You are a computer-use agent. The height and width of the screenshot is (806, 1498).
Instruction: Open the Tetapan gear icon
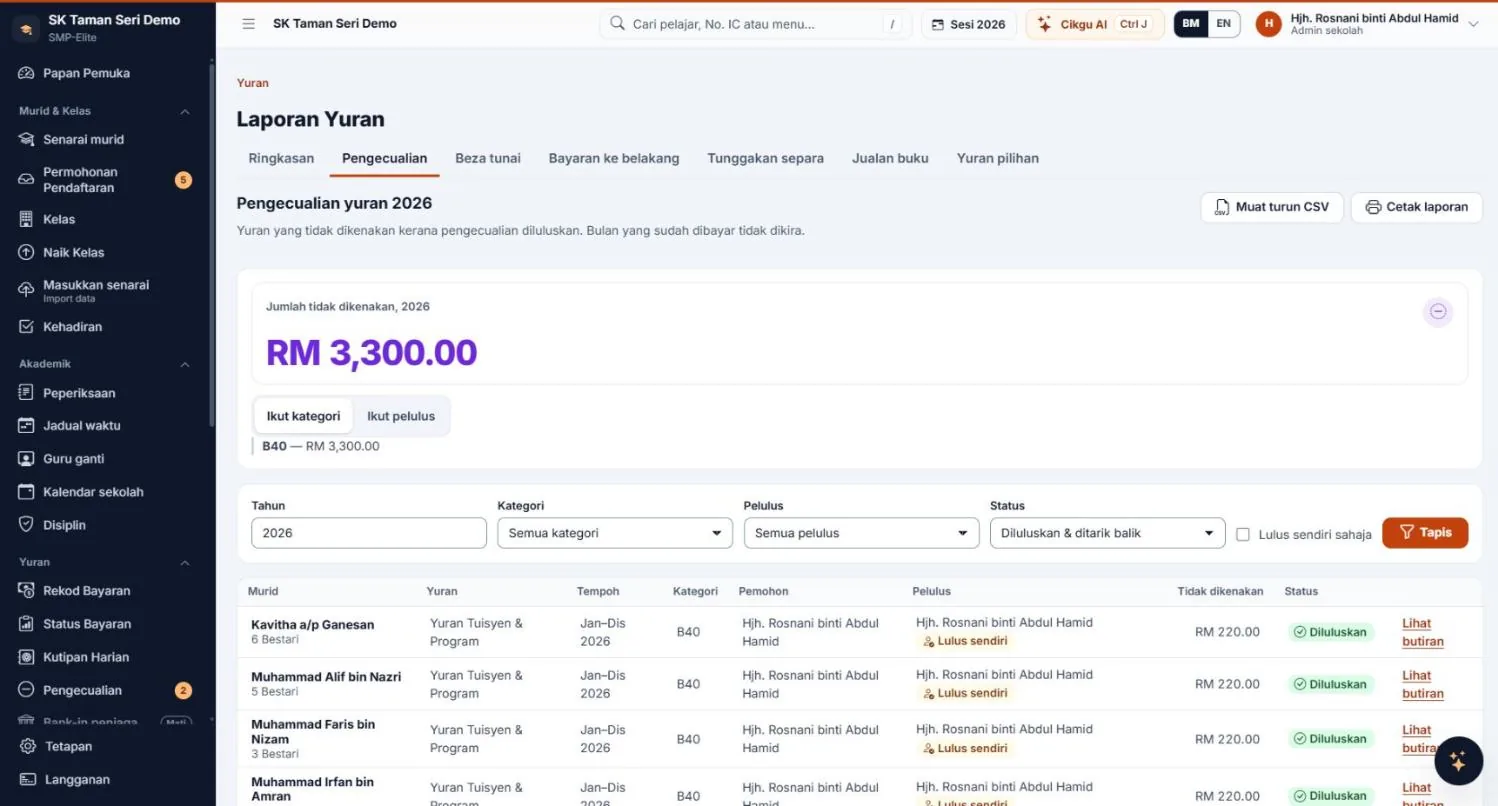coord(28,746)
